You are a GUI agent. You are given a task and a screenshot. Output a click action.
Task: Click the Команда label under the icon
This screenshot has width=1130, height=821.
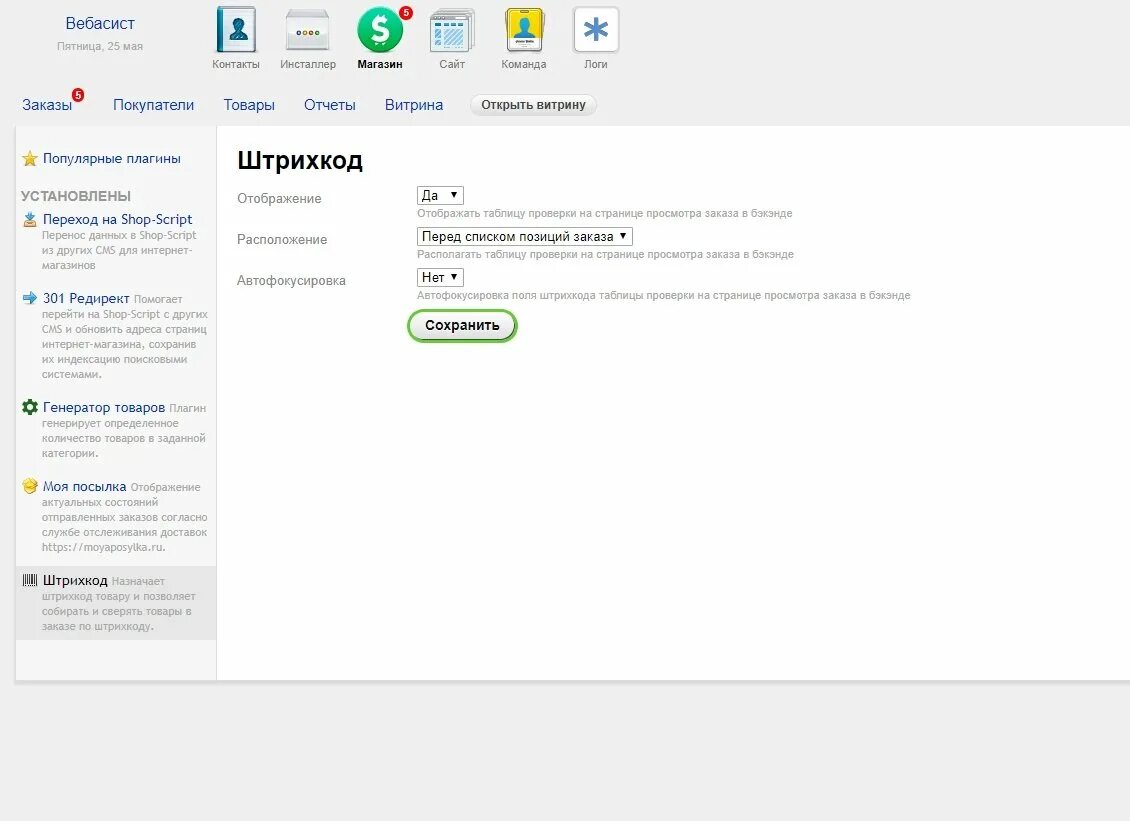[x=524, y=64]
